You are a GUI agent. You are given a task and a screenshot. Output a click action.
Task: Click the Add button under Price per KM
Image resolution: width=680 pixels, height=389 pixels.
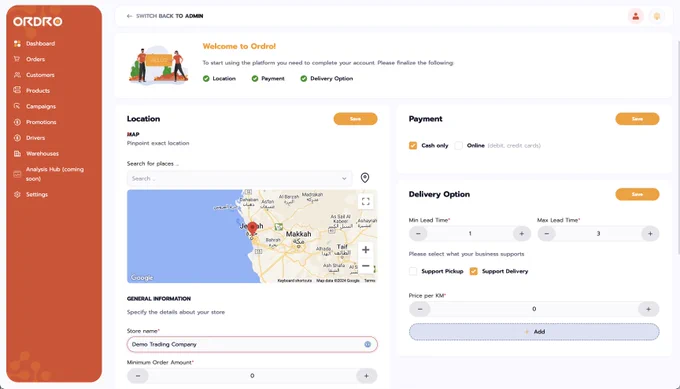click(534, 332)
